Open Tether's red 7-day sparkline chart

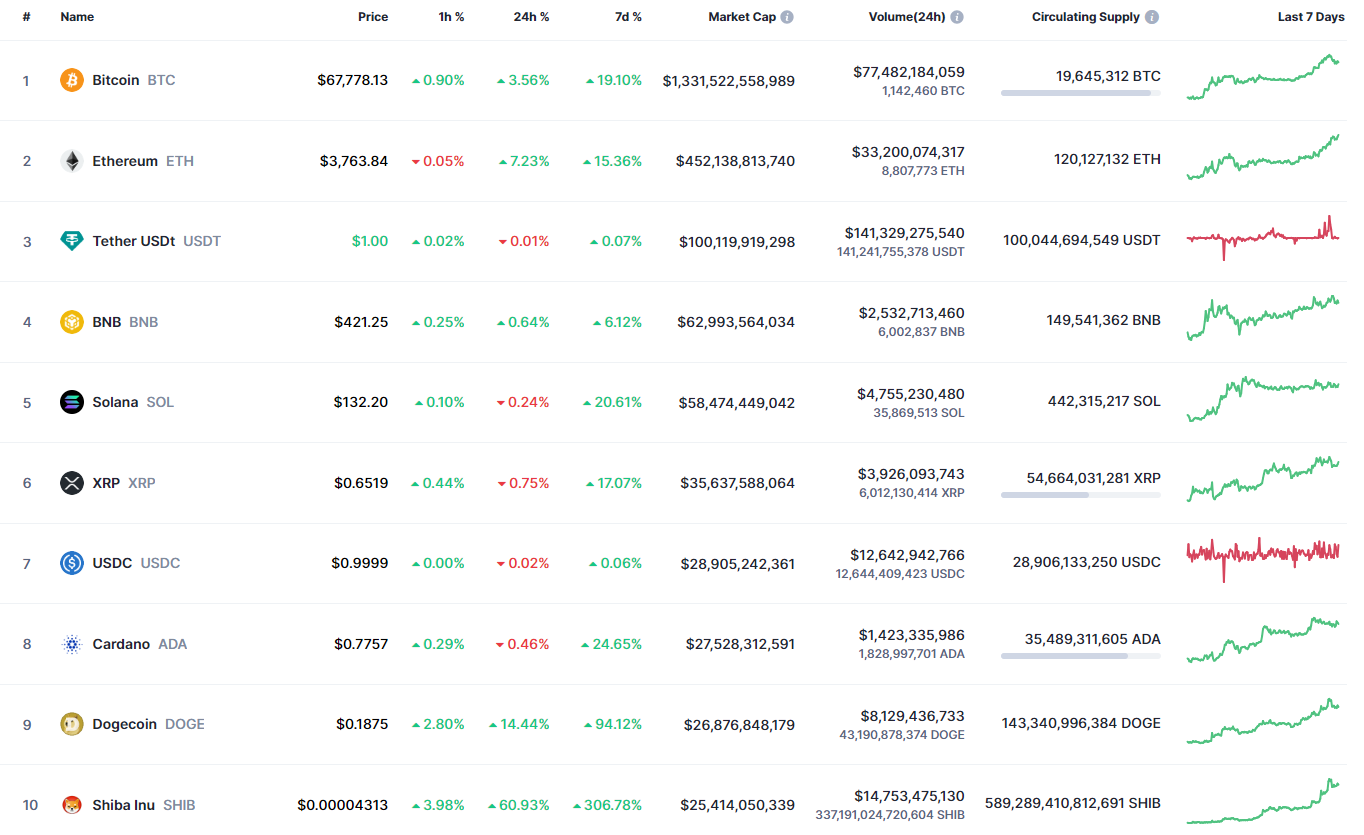pyautogui.click(x=1263, y=238)
